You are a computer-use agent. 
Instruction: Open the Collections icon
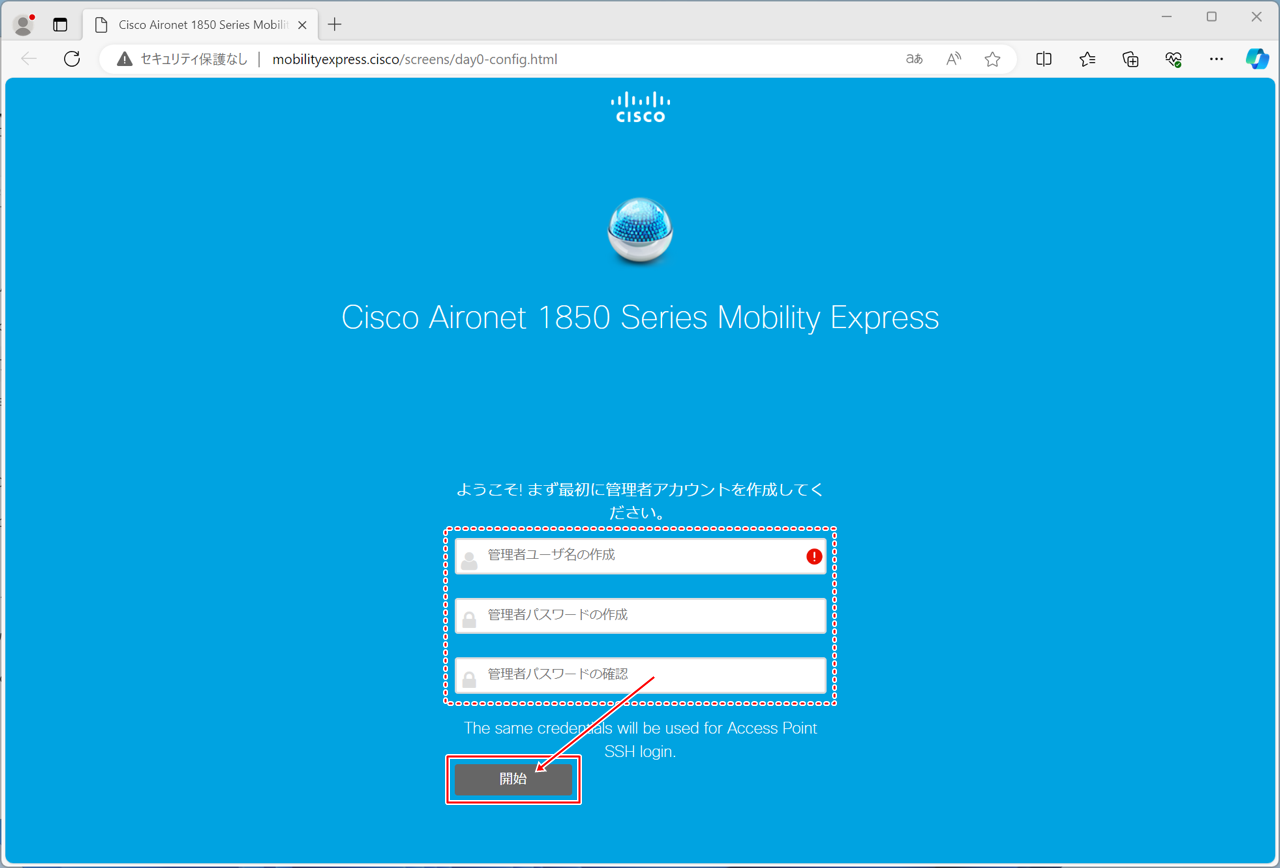click(x=1130, y=59)
